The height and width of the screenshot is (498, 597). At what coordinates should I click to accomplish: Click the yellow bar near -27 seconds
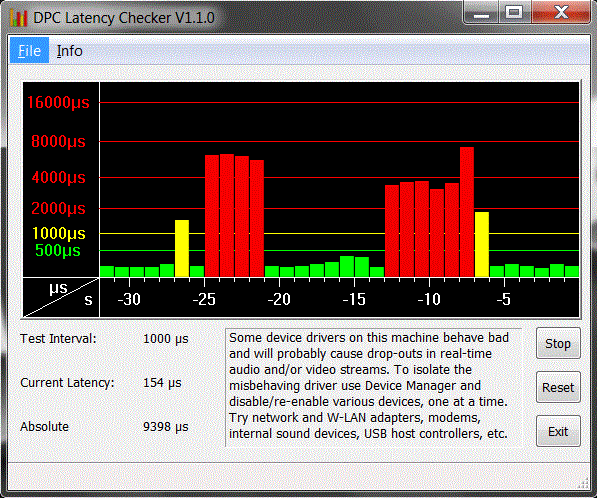point(182,248)
